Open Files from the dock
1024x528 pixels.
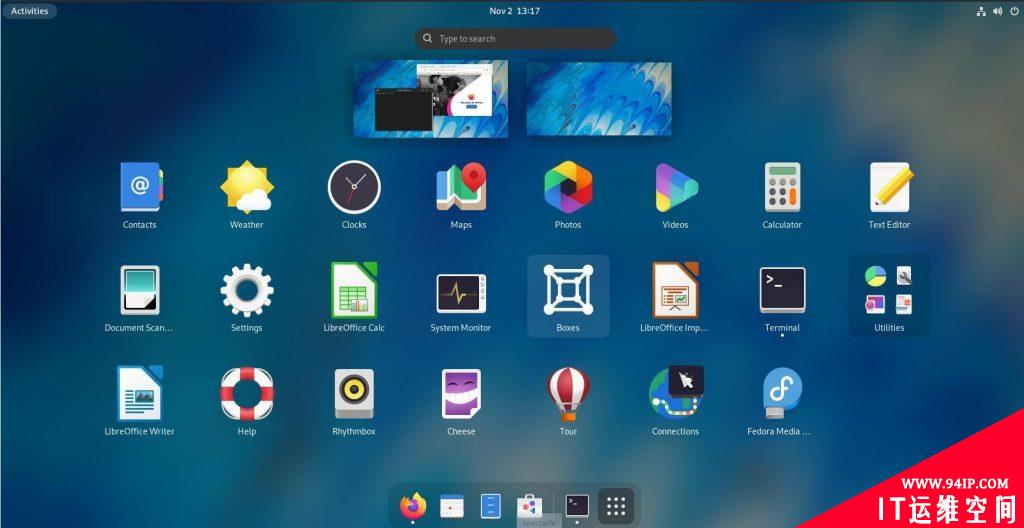click(491, 506)
